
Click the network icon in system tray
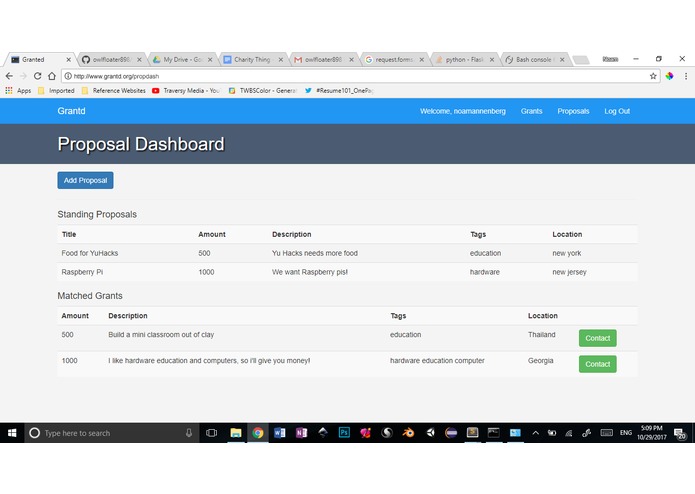(569, 433)
